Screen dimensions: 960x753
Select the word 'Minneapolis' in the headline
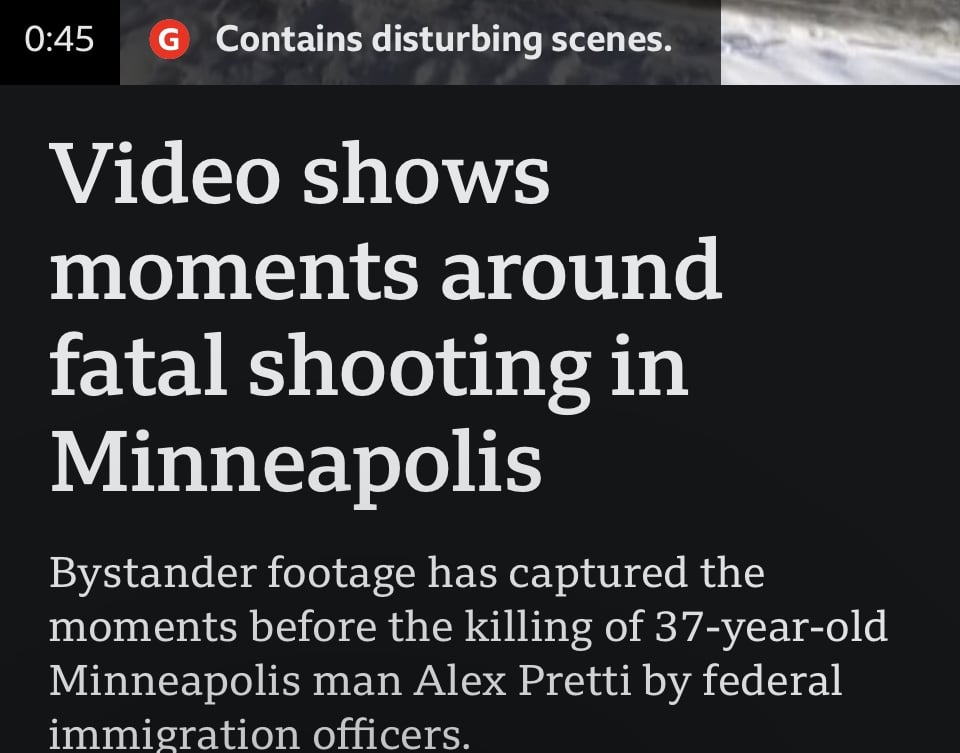click(296, 463)
